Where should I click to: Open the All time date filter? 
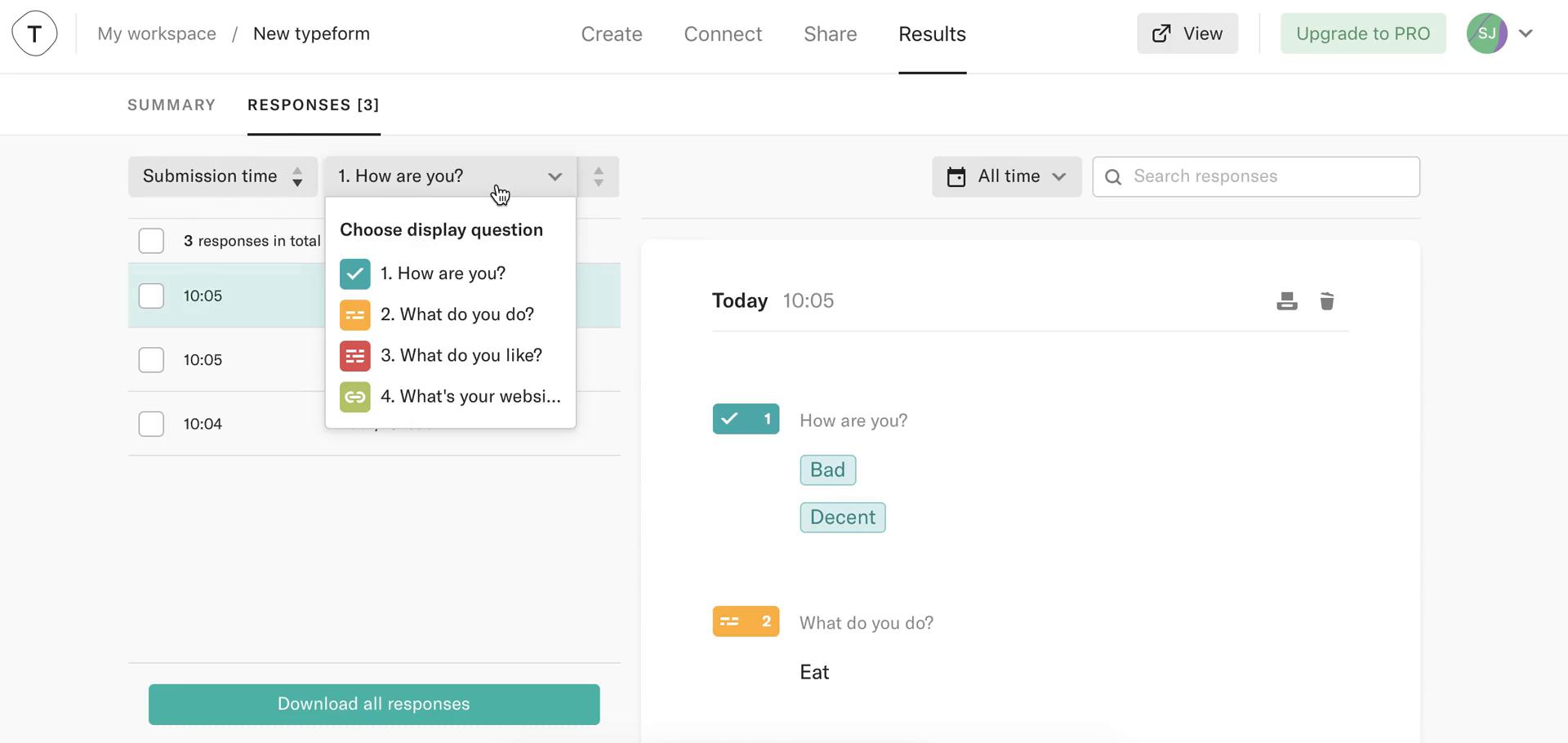pos(1007,176)
